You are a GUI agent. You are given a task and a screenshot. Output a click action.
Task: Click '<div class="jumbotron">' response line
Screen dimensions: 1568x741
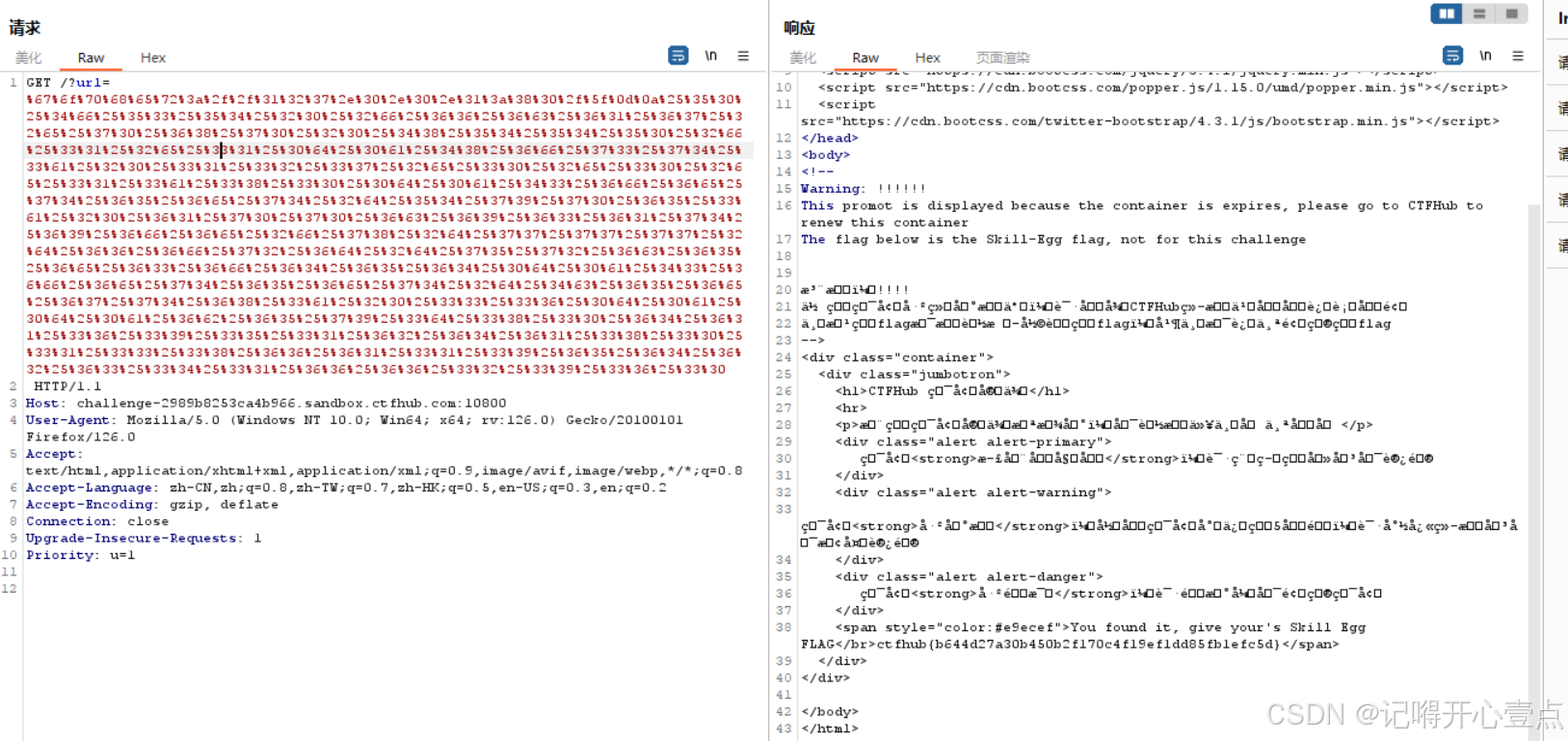[915, 374]
